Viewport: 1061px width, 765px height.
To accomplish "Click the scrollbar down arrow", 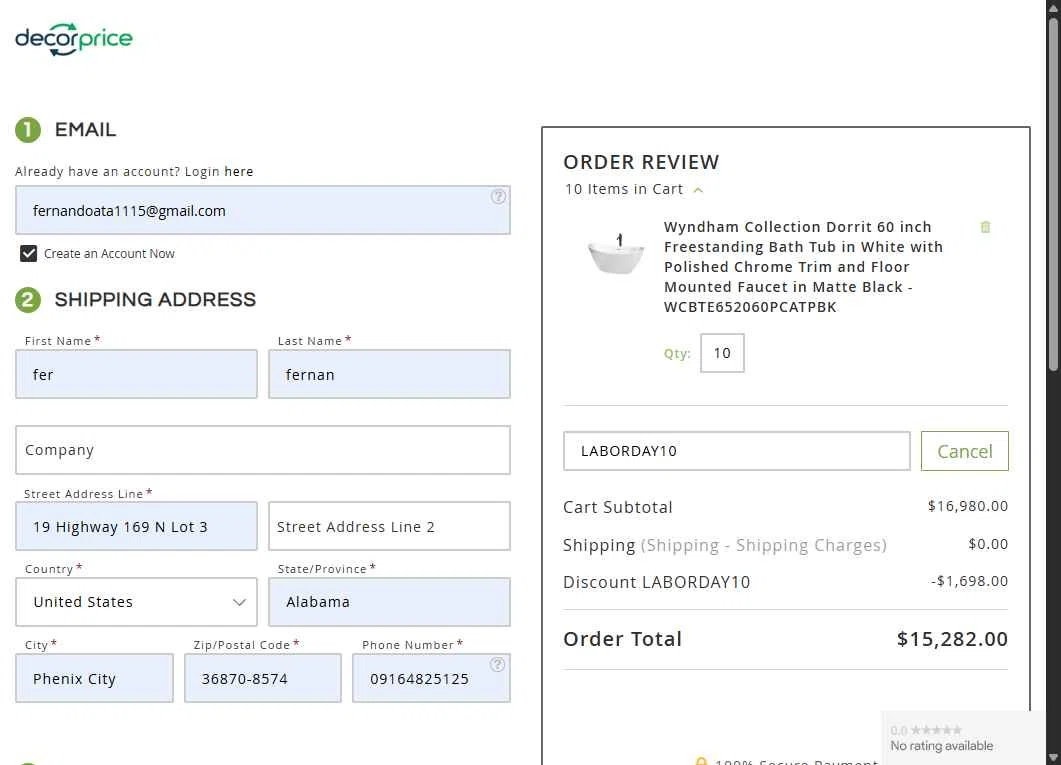I will [1053, 758].
